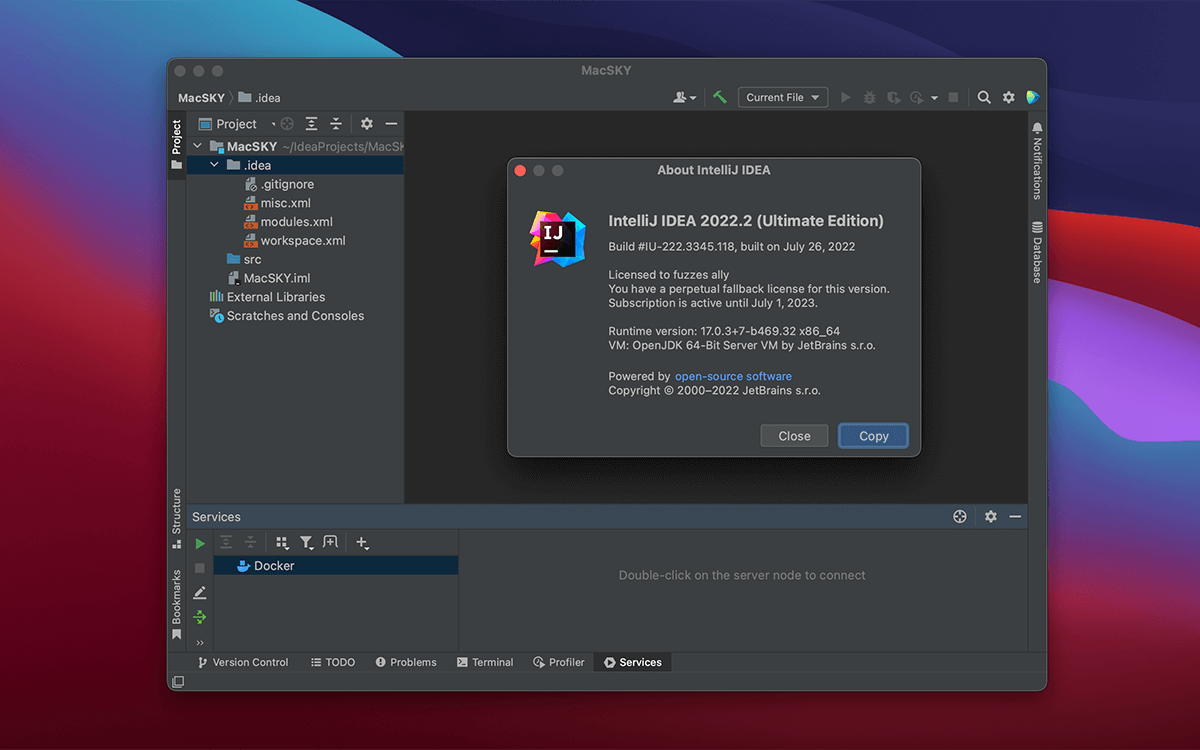Select modules.xml in the project tree

pos(289,222)
